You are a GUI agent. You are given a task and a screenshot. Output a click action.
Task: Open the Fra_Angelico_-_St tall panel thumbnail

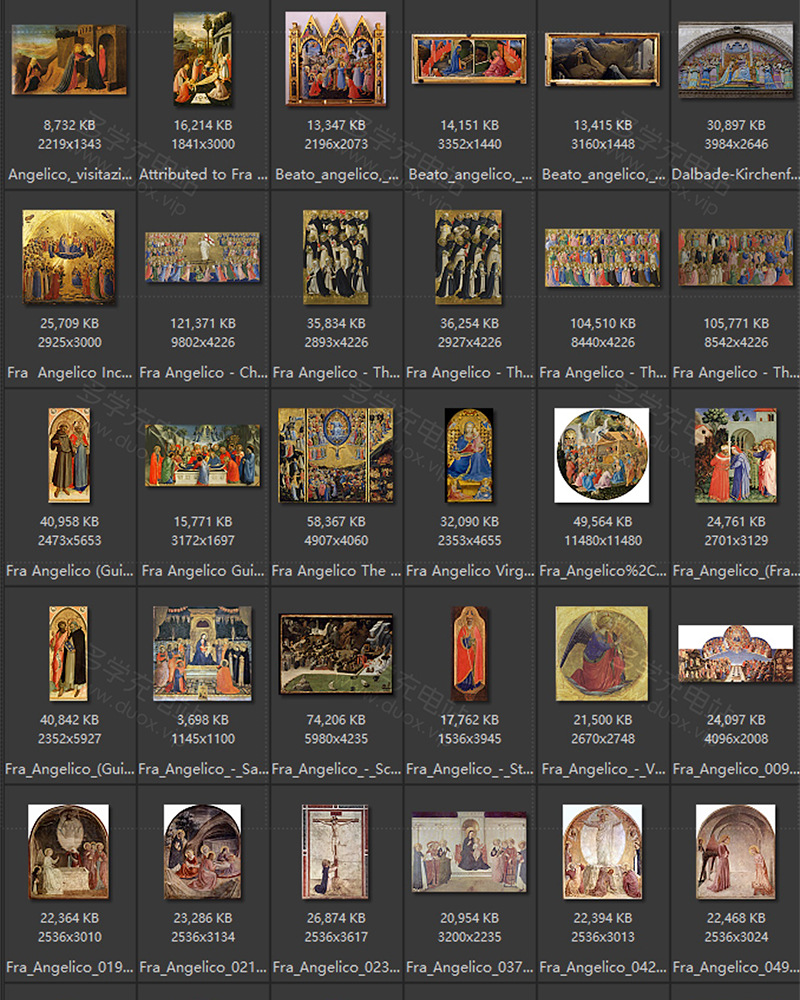[x=469, y=653]
